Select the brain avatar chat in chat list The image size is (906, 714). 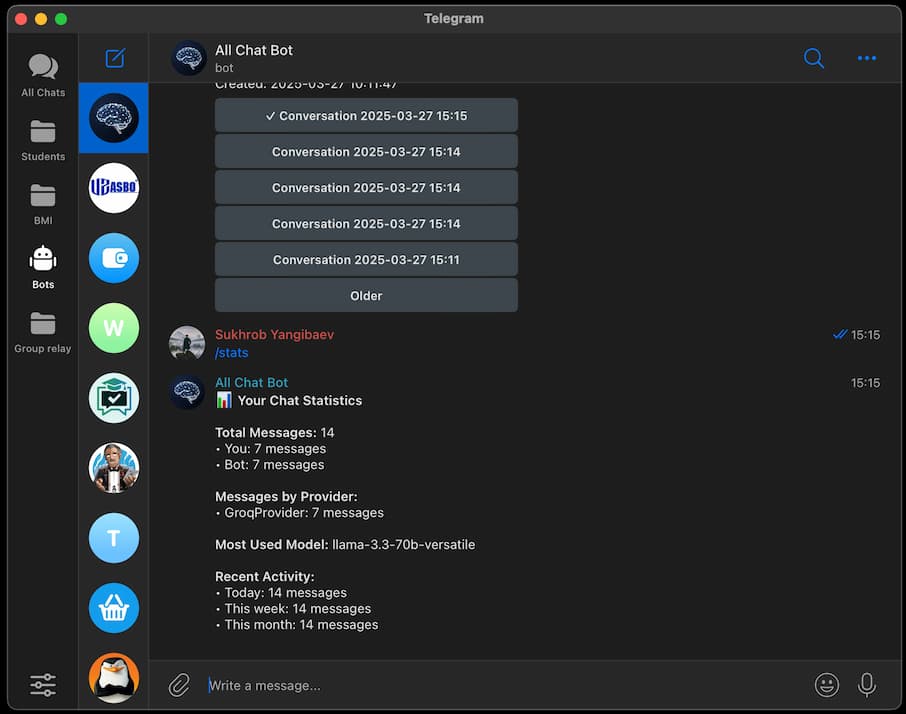click(x=114, y=118)
